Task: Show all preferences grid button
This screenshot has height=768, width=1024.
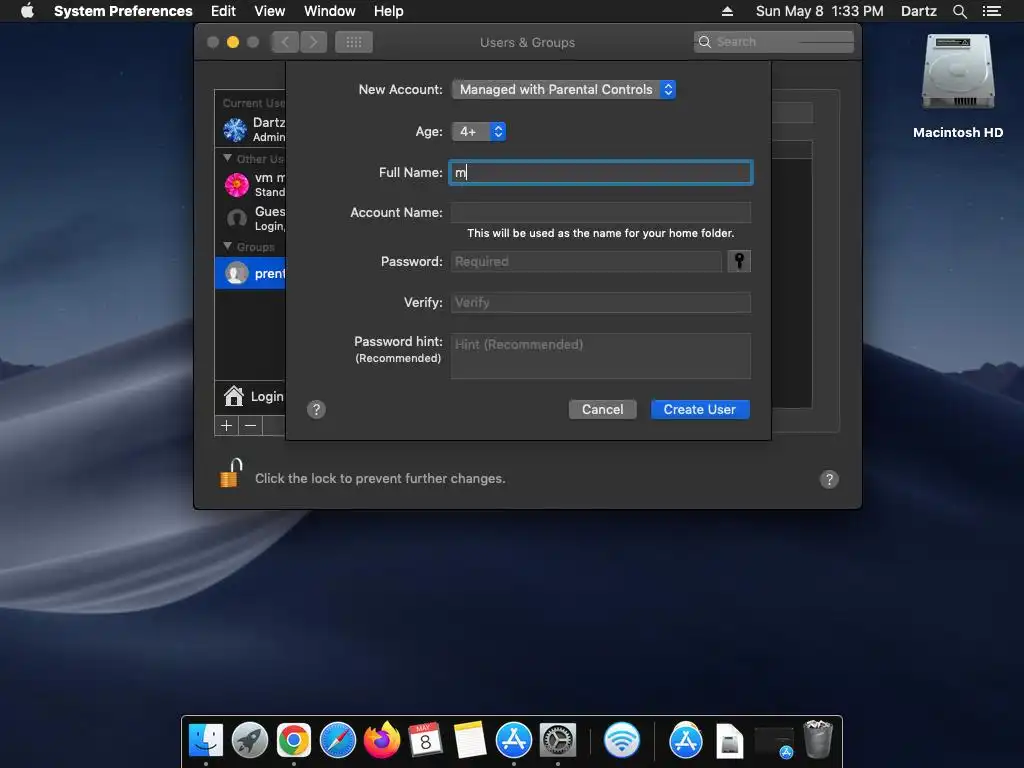Action: click(354, 42)
